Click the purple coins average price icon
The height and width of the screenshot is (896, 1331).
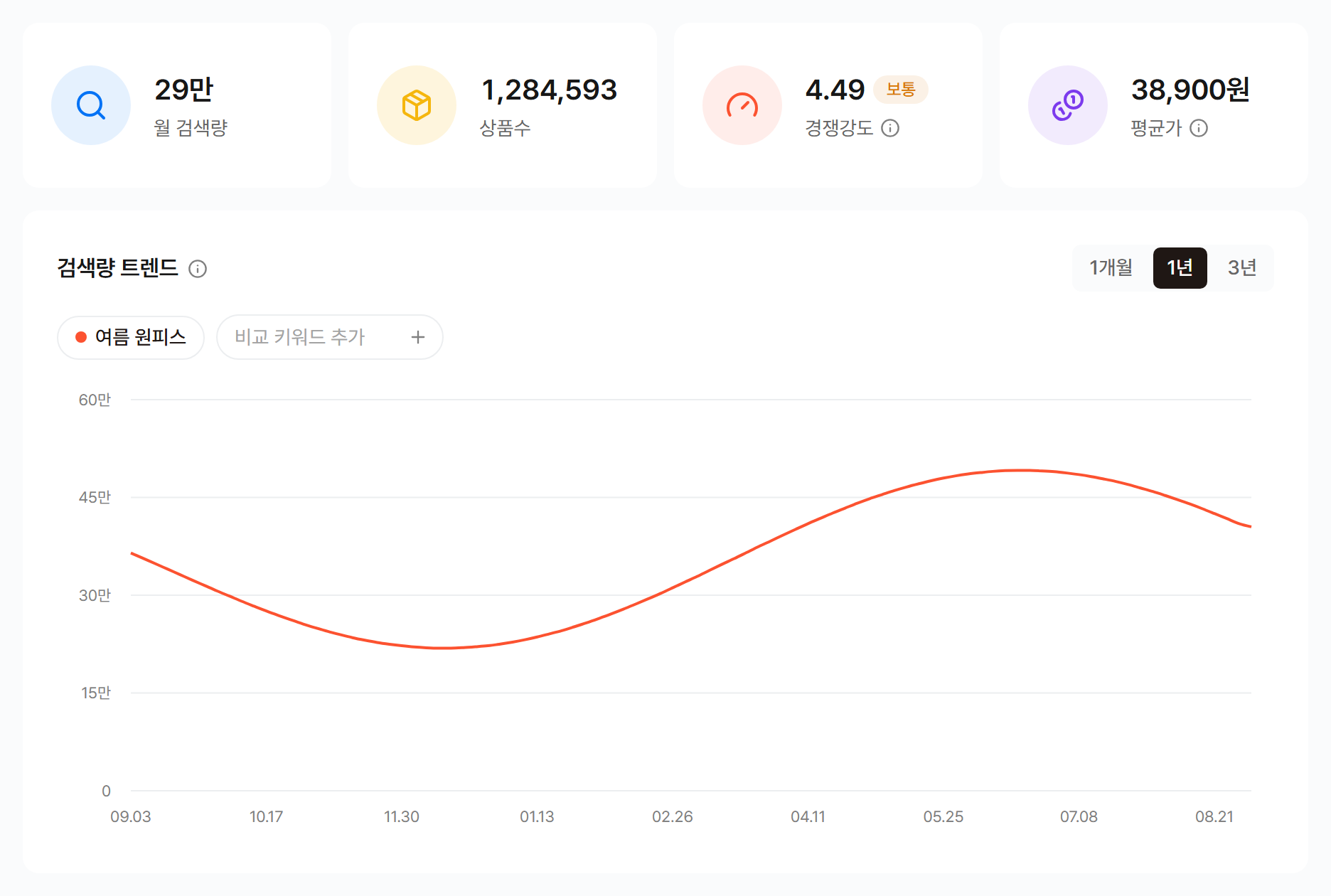click(1068, 105)
